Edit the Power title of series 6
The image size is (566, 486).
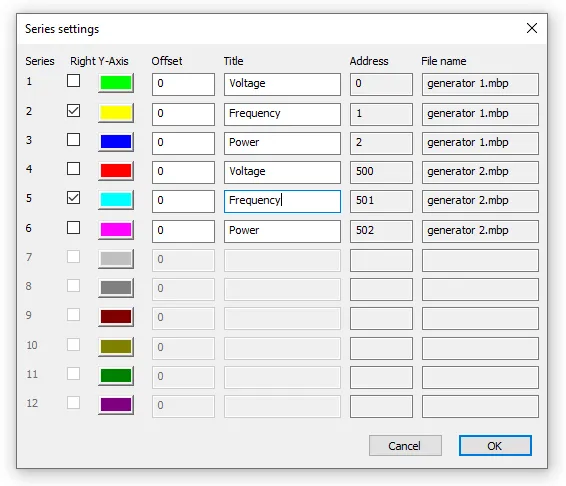282,231
